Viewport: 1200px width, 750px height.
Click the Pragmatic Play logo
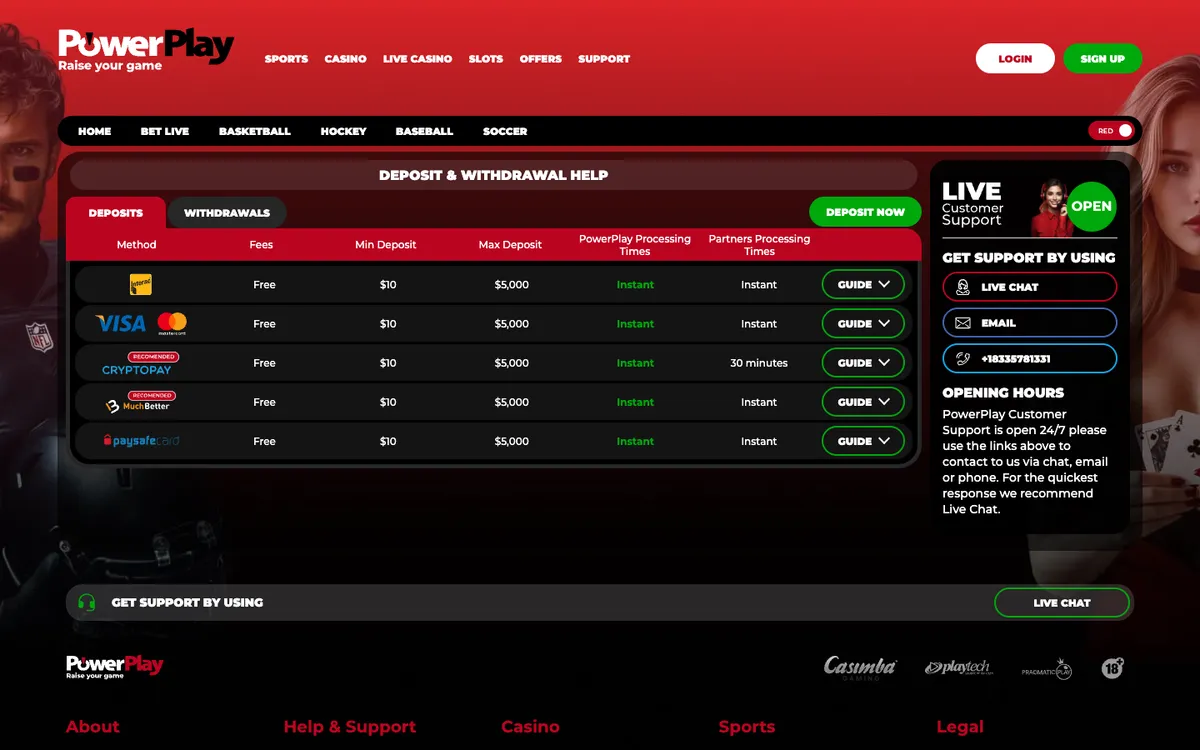pos(1047,669)
